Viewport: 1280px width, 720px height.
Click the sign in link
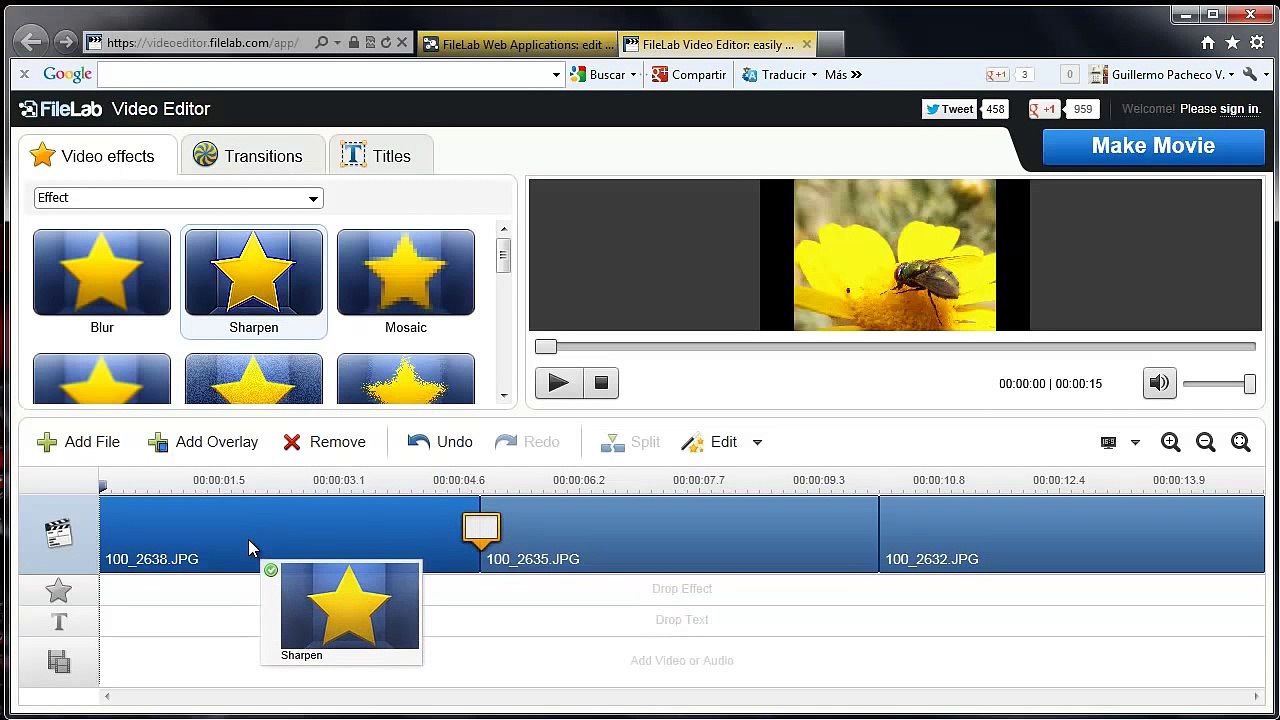pos(1239,109)
